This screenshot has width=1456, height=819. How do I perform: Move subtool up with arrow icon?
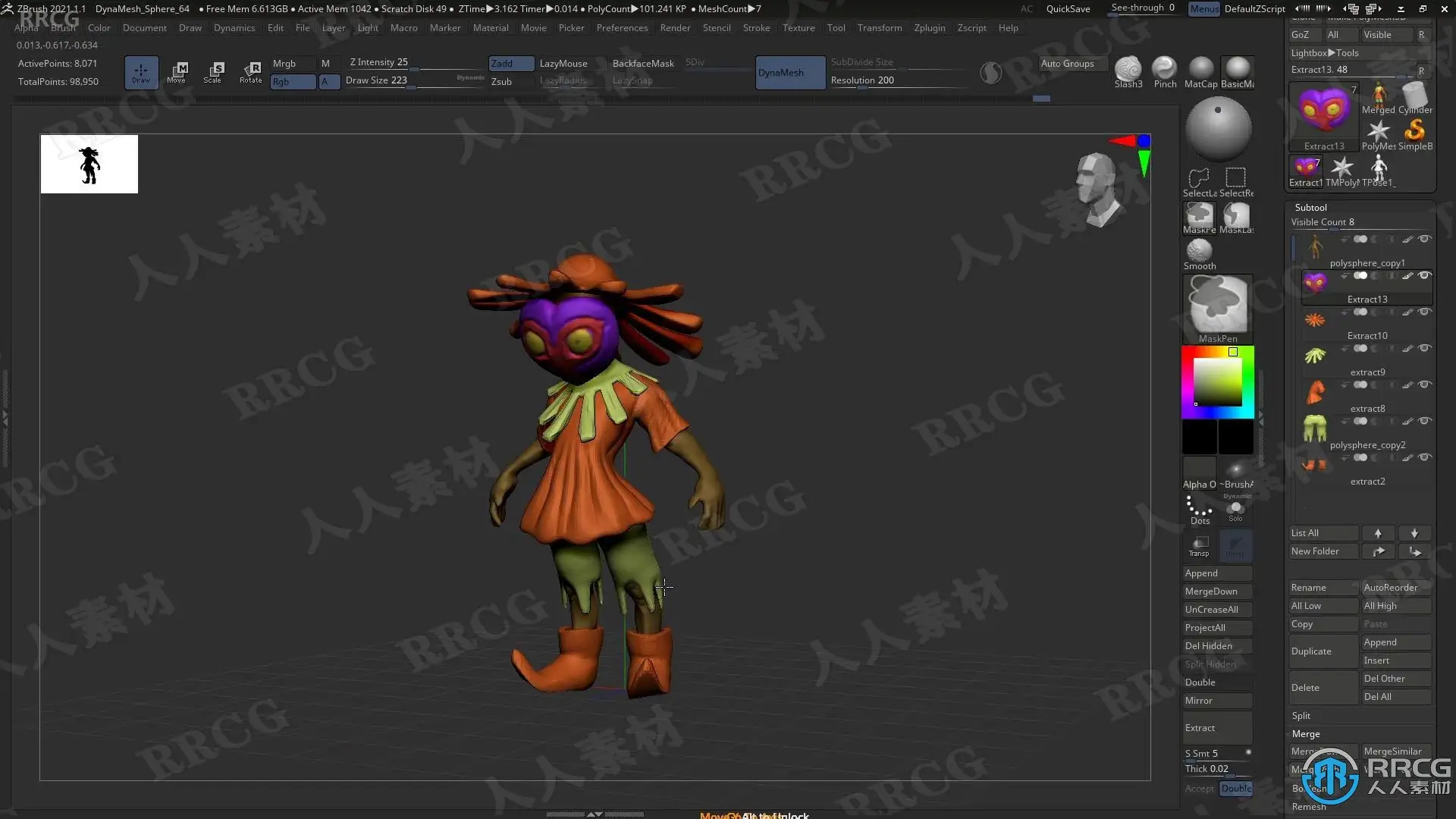point(1379,533)
